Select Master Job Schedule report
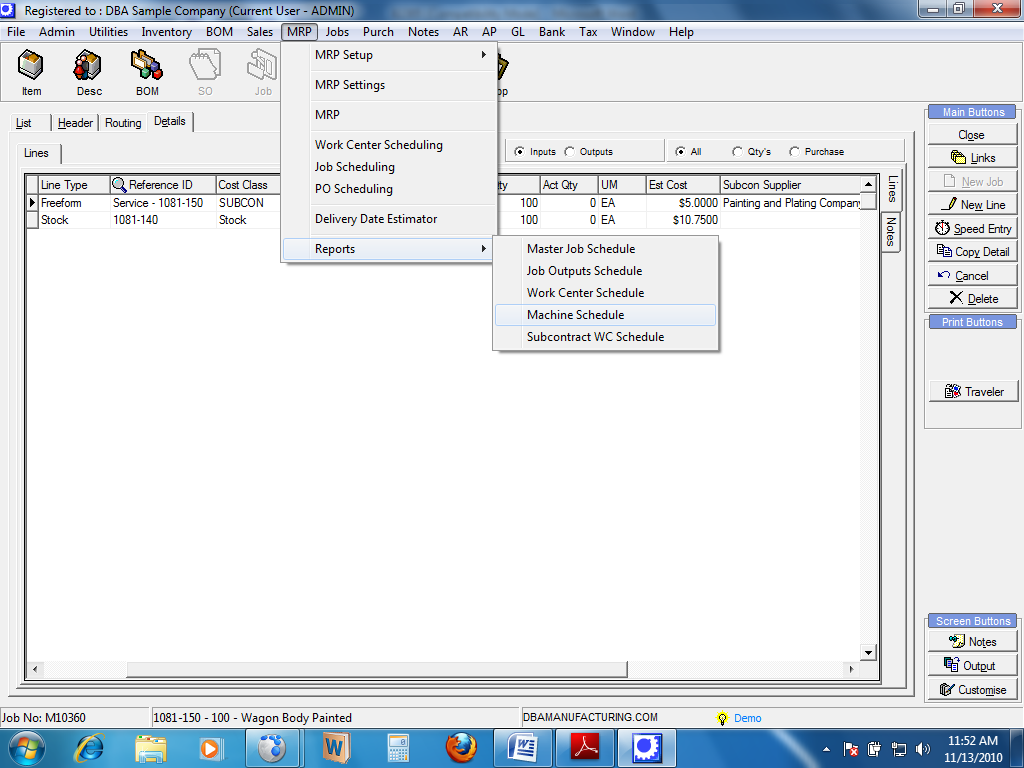The width and height of the screenshot is (1024, 768). coord(581,249)
